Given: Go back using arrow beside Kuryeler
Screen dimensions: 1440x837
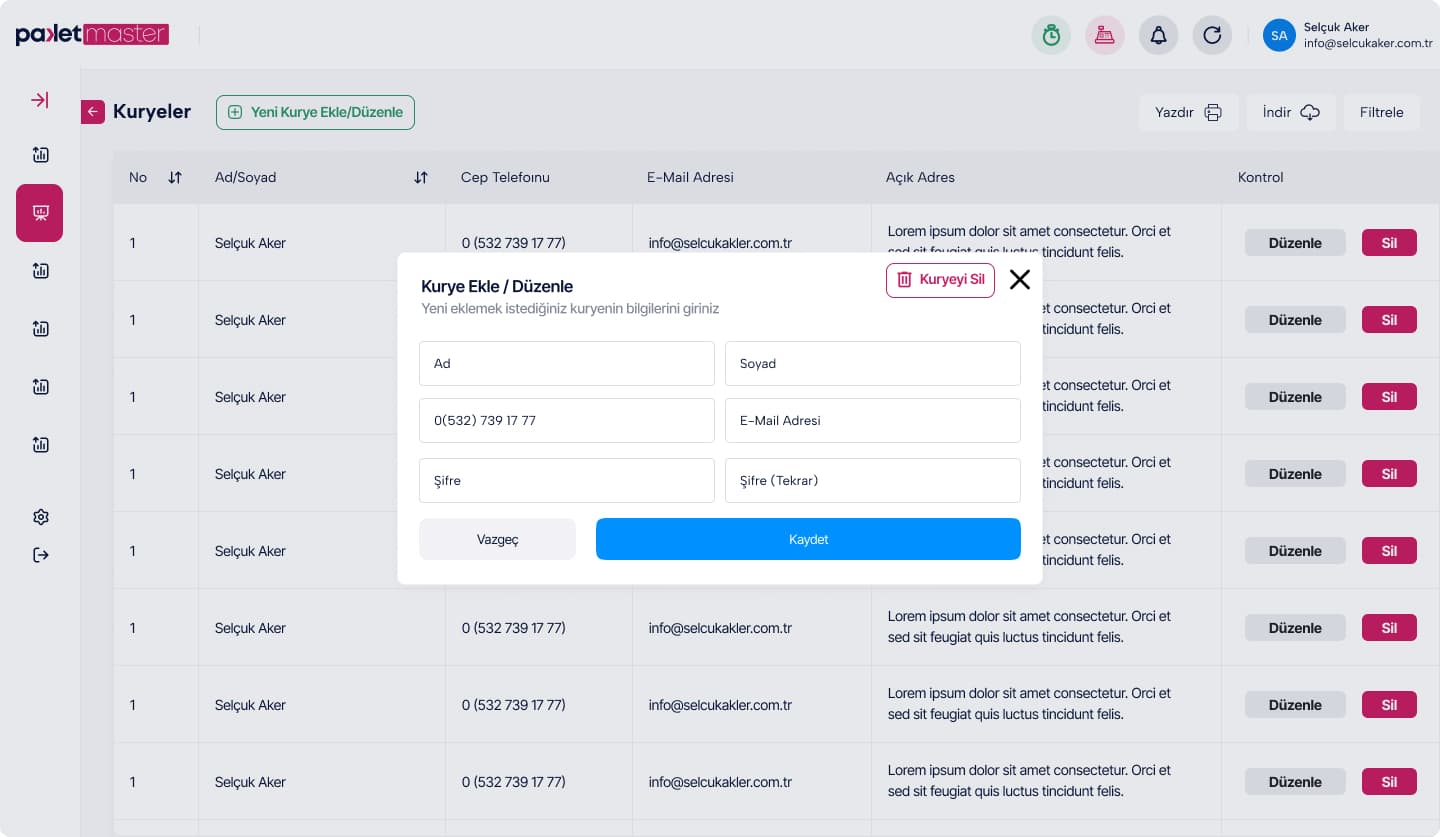Looking at the screenshot, I should tap(93, 112).
